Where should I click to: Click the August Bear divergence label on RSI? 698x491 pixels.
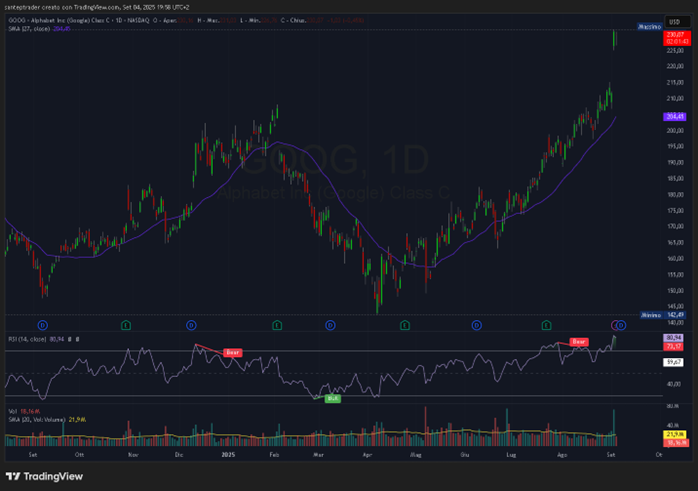click(x=579, y=342)
